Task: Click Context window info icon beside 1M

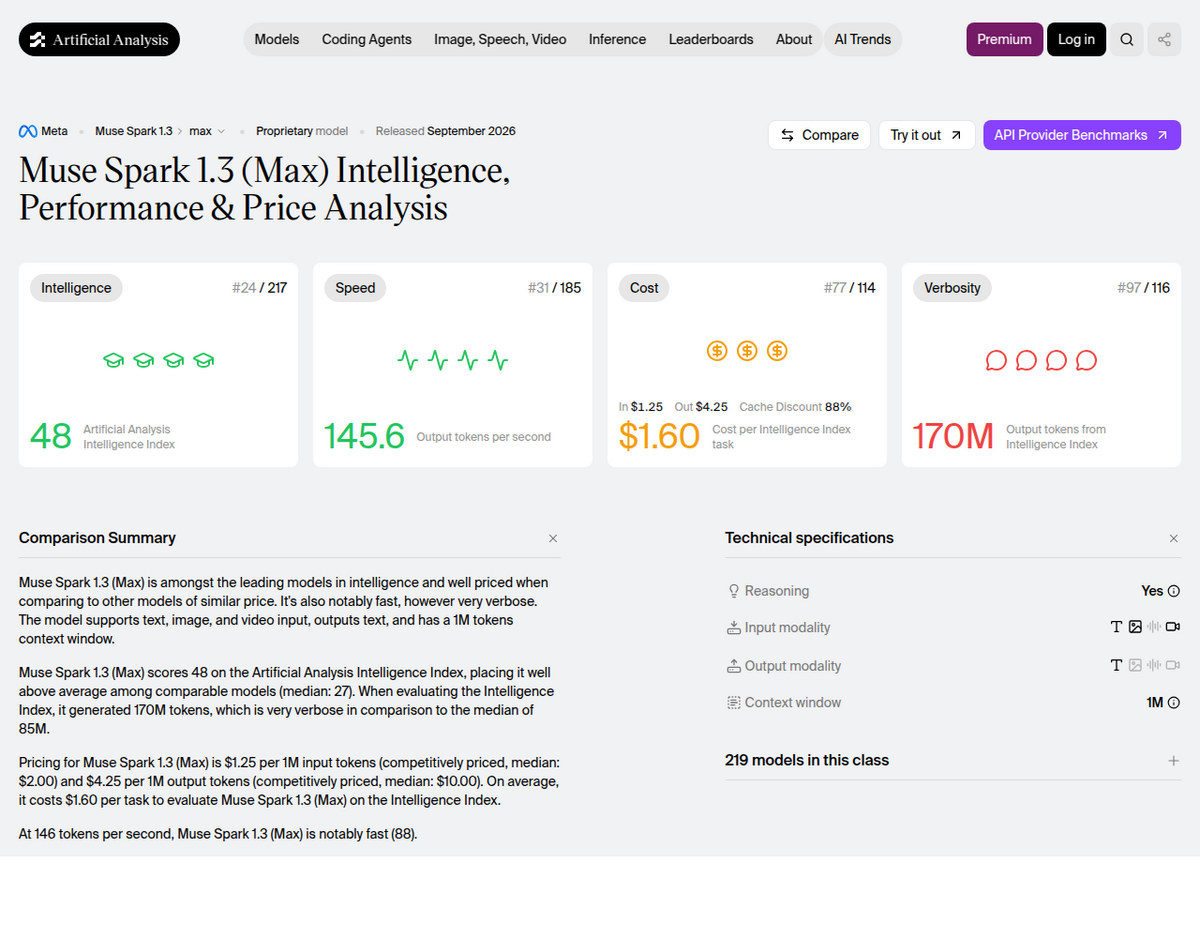Action: [1174, 703]
